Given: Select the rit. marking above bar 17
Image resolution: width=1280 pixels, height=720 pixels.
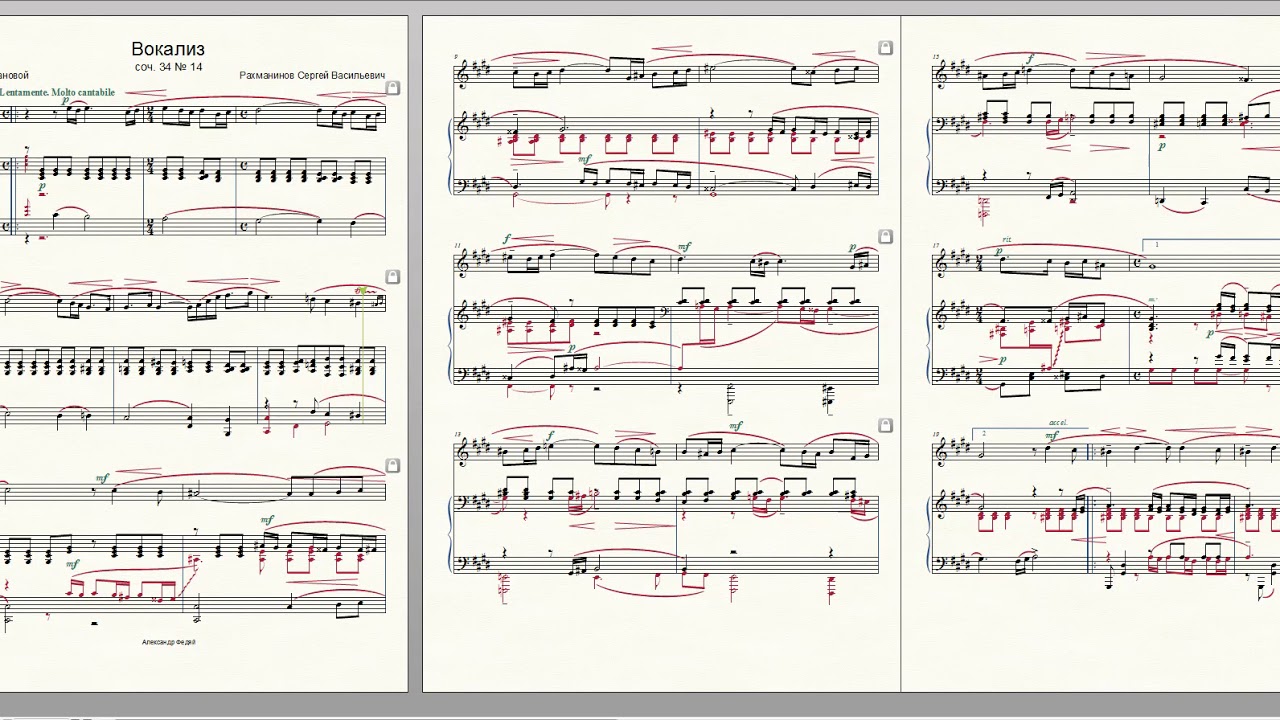Looking at the screenshot, I should tap(1006, 240).
